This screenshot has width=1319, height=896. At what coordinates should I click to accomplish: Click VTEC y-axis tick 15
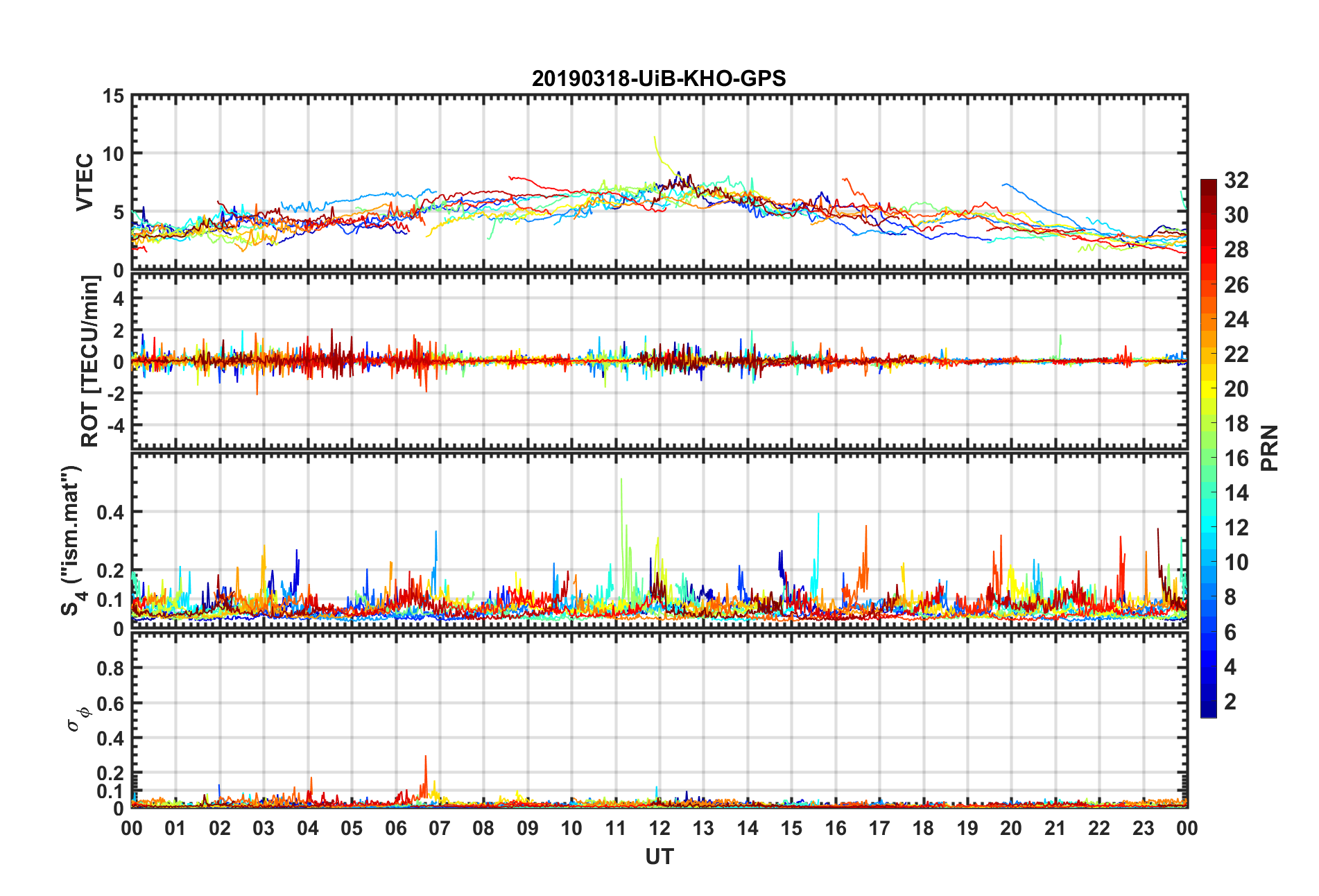point(114,96)
